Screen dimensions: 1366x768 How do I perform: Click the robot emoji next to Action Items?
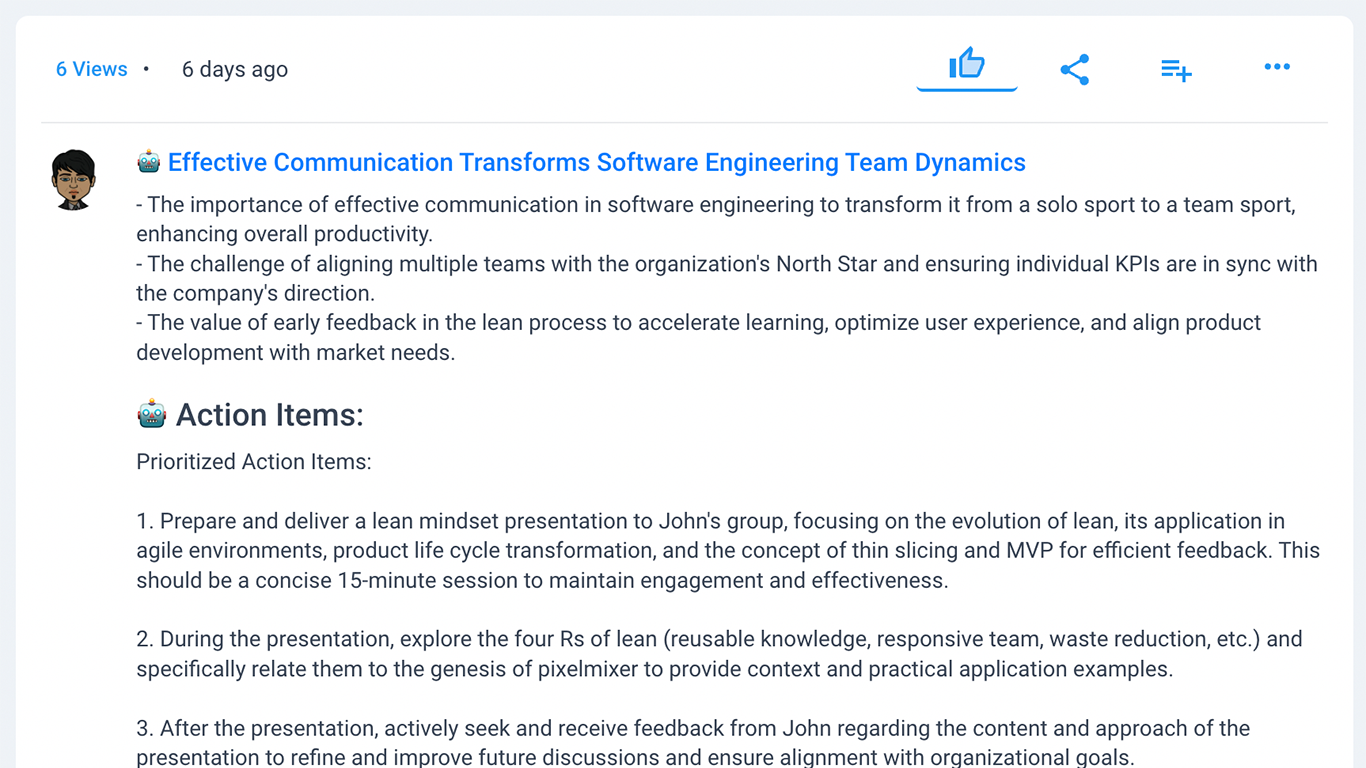151,414
